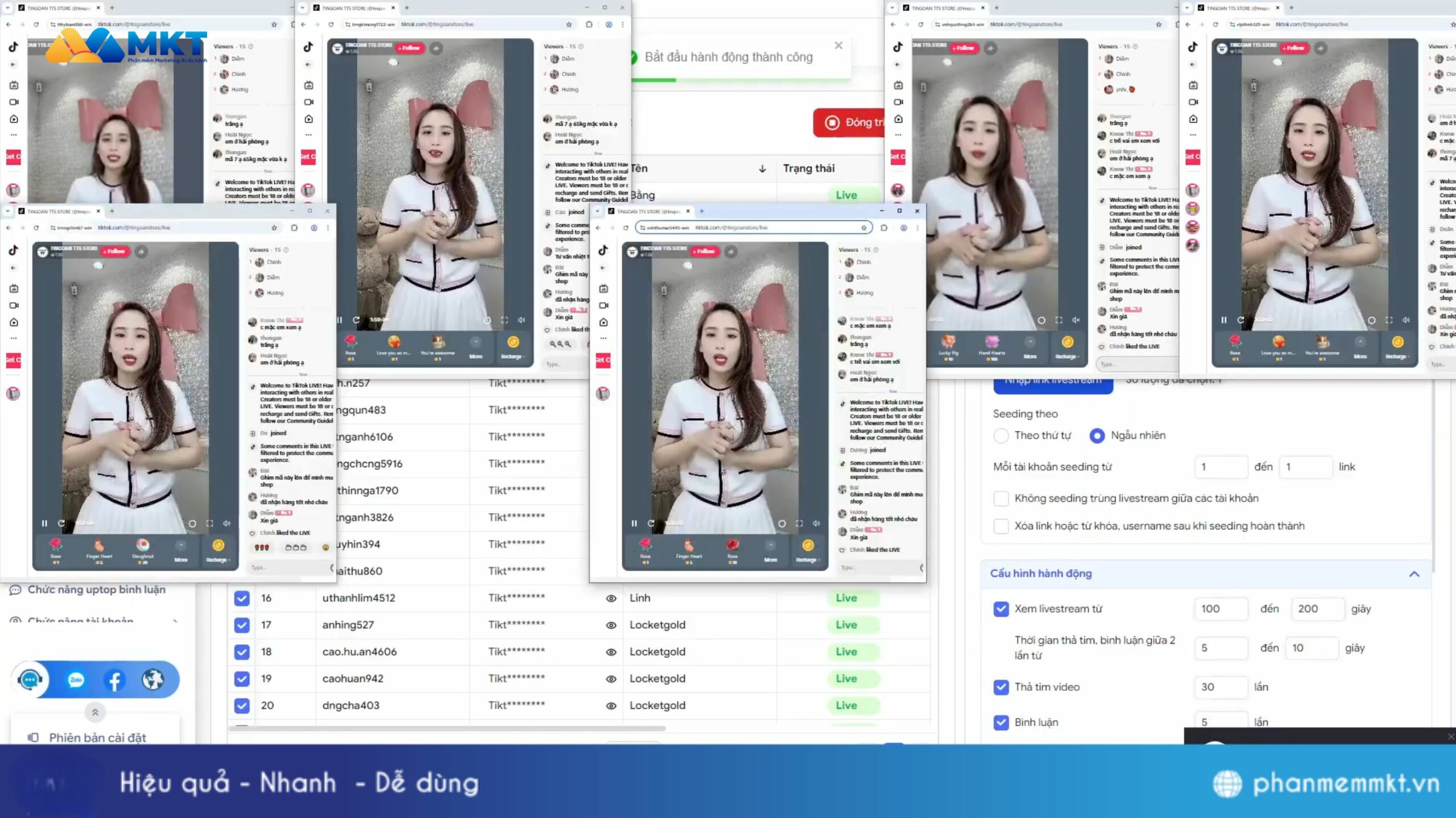Expand More gifts in vnhthuma5445 window
Screen dimensions: 1456x818
[x=770, y=551]
